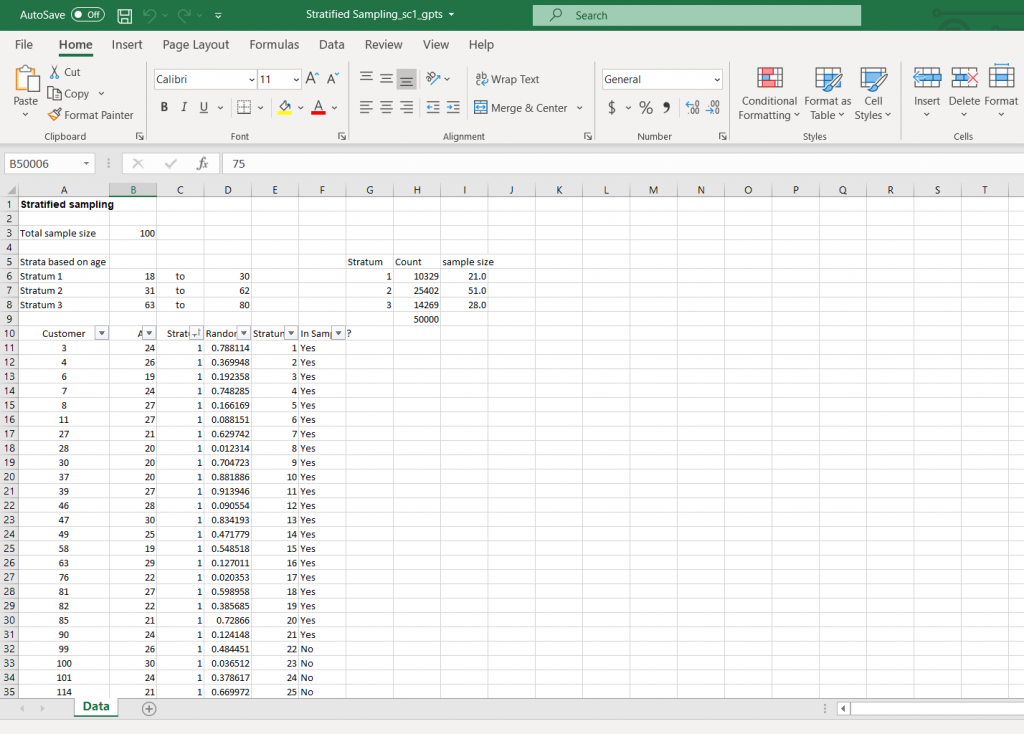Viewport: 1024px width, 734px height.
Task: Open Random column filter dropdown
Action: 244,333
